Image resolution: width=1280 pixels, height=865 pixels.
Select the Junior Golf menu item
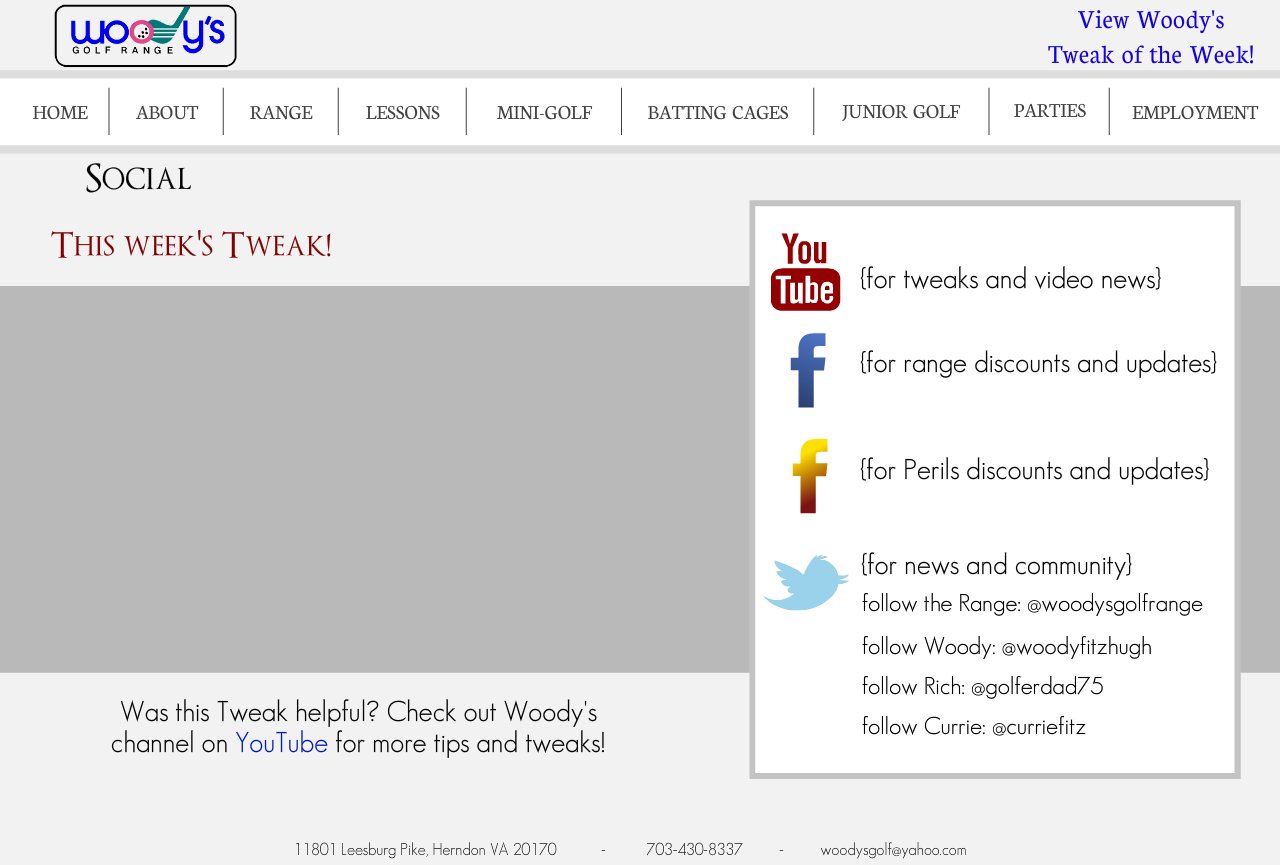900,111
